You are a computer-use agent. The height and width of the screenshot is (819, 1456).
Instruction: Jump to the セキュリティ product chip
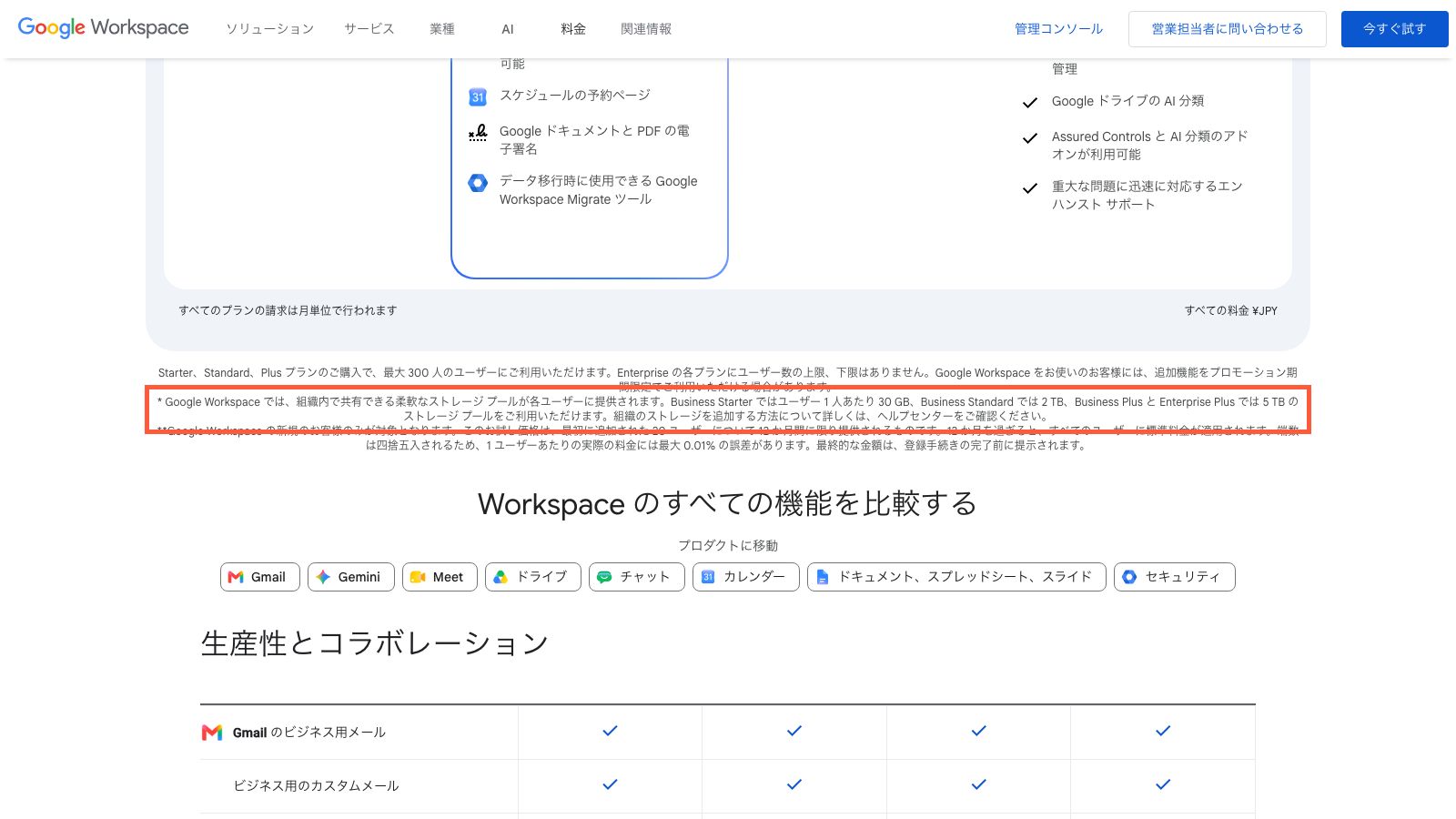pos(1175,577)
